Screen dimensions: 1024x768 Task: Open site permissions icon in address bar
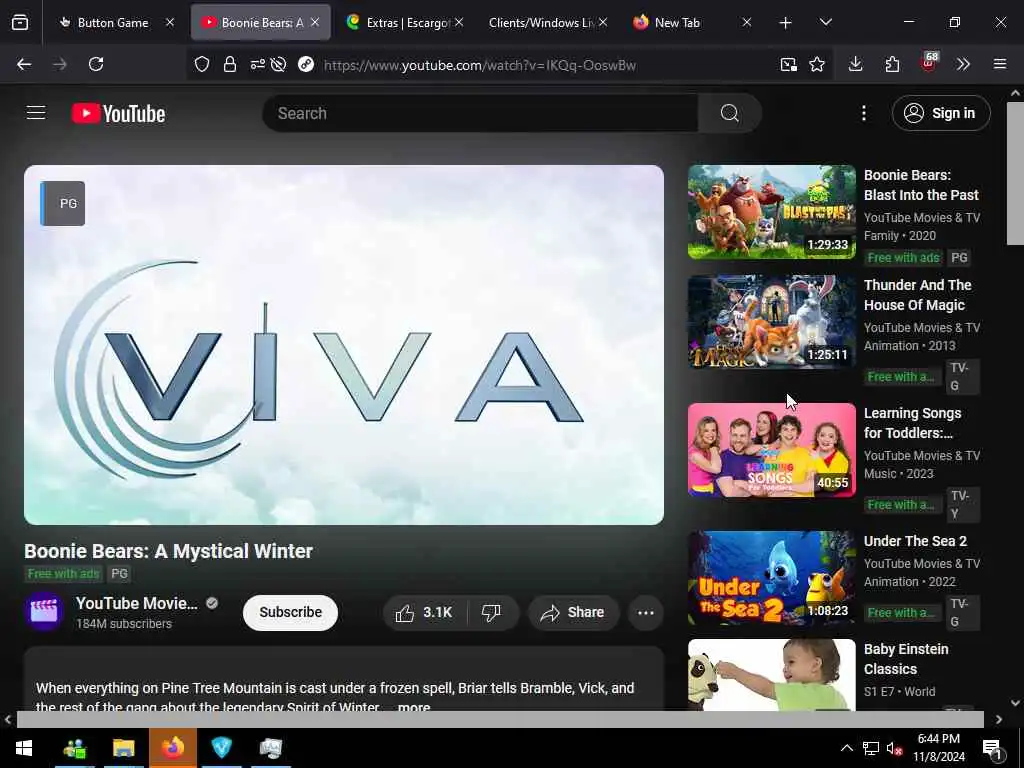258,64
